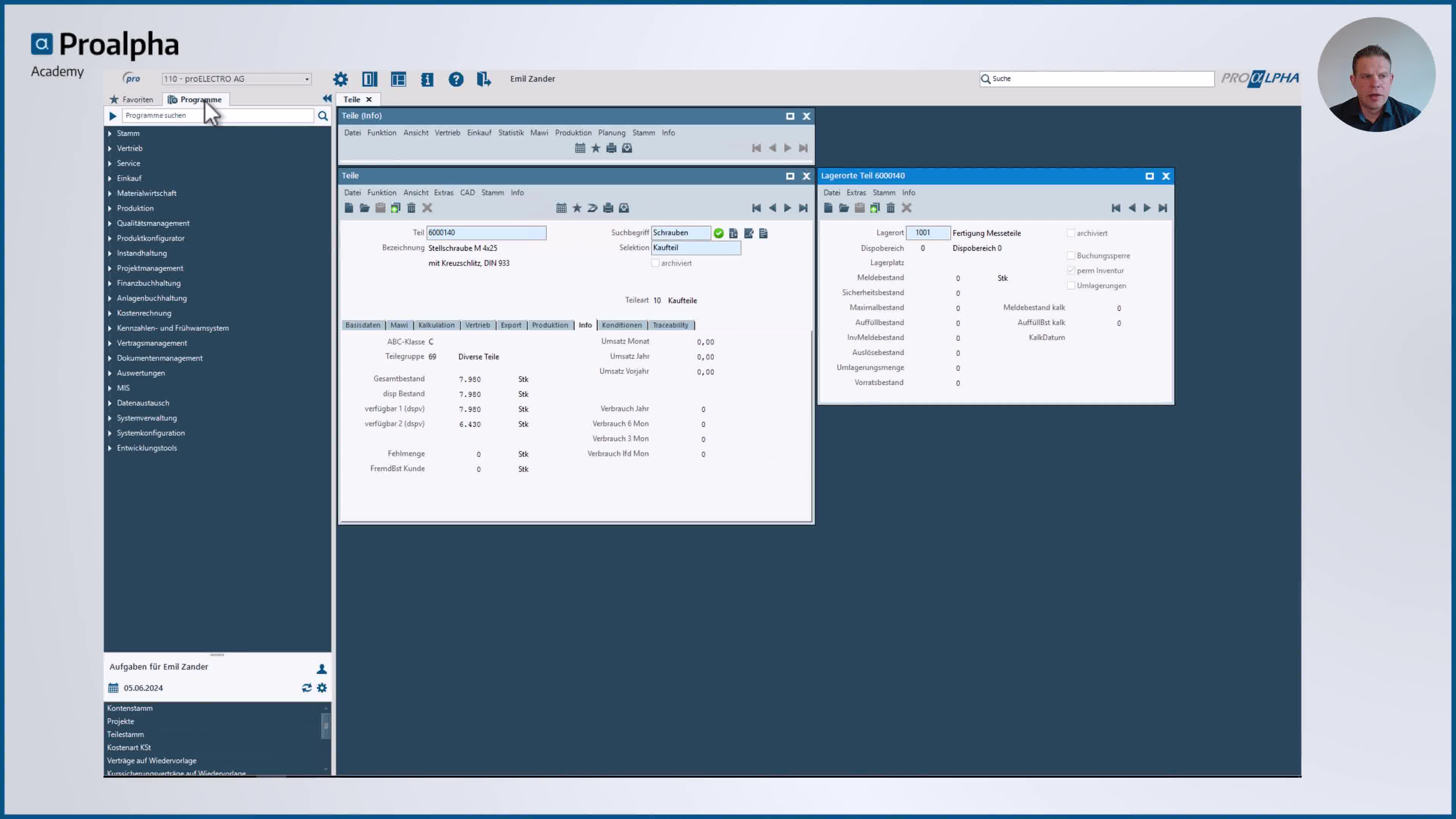Click the Programme suchen input field
1456x819 pixels.
pyautogui.click(x=218, y=116)
